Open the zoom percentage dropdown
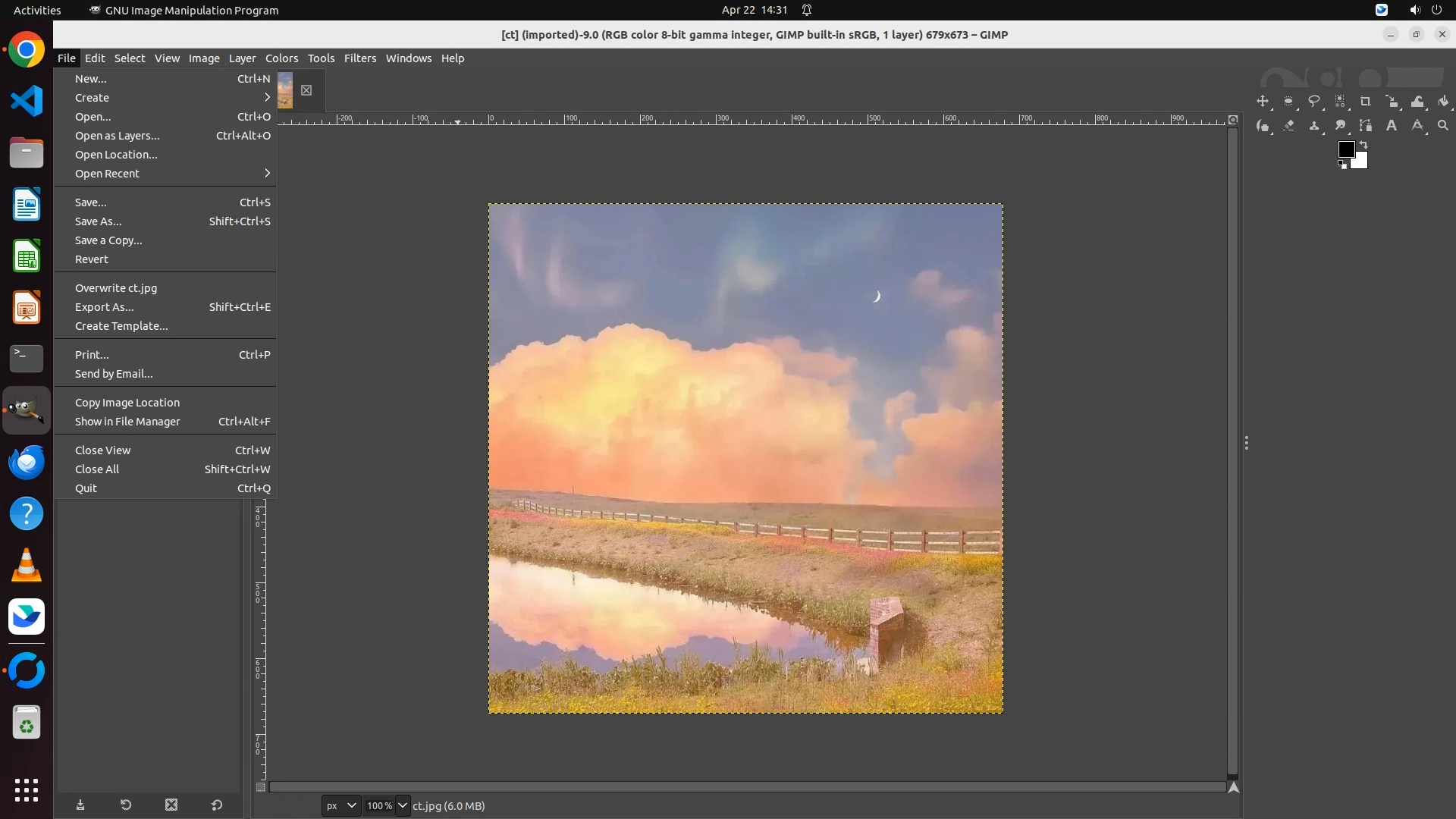Screen dimensions: 1456x819 click(403, 805)
